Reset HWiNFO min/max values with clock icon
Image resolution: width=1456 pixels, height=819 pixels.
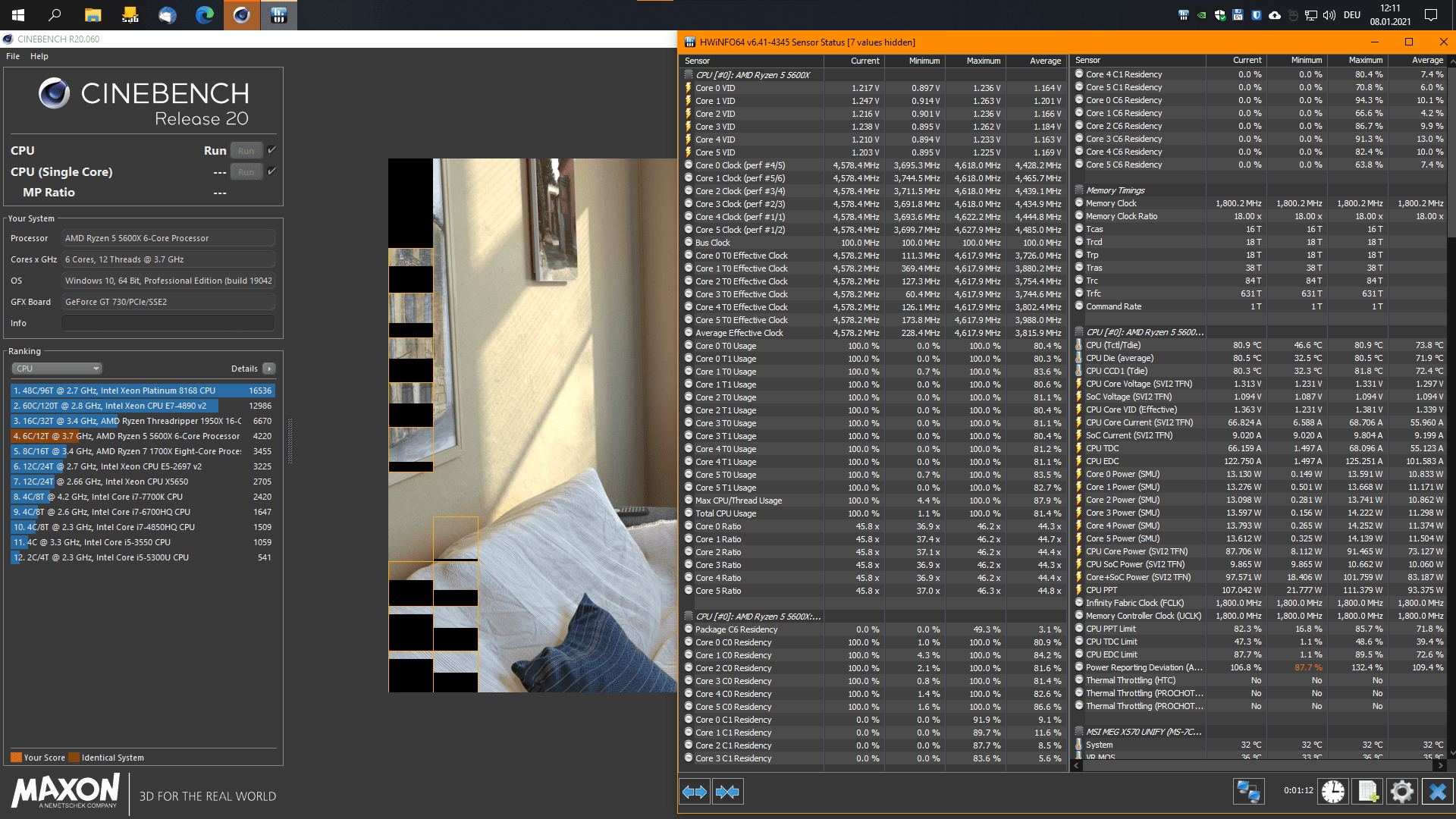[1332, 792]
